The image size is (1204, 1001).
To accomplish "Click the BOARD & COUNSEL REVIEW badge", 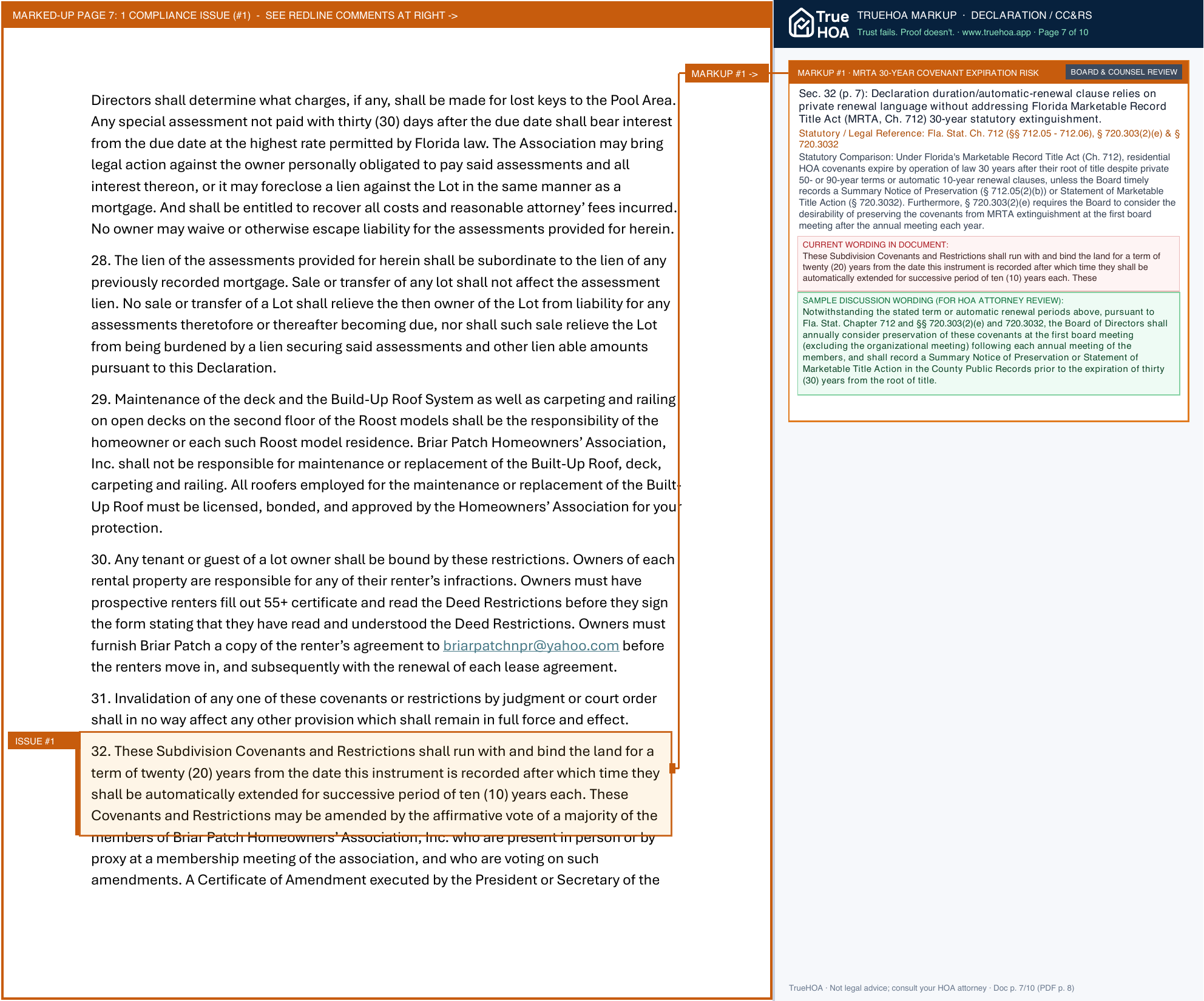I will (1123, 72).
